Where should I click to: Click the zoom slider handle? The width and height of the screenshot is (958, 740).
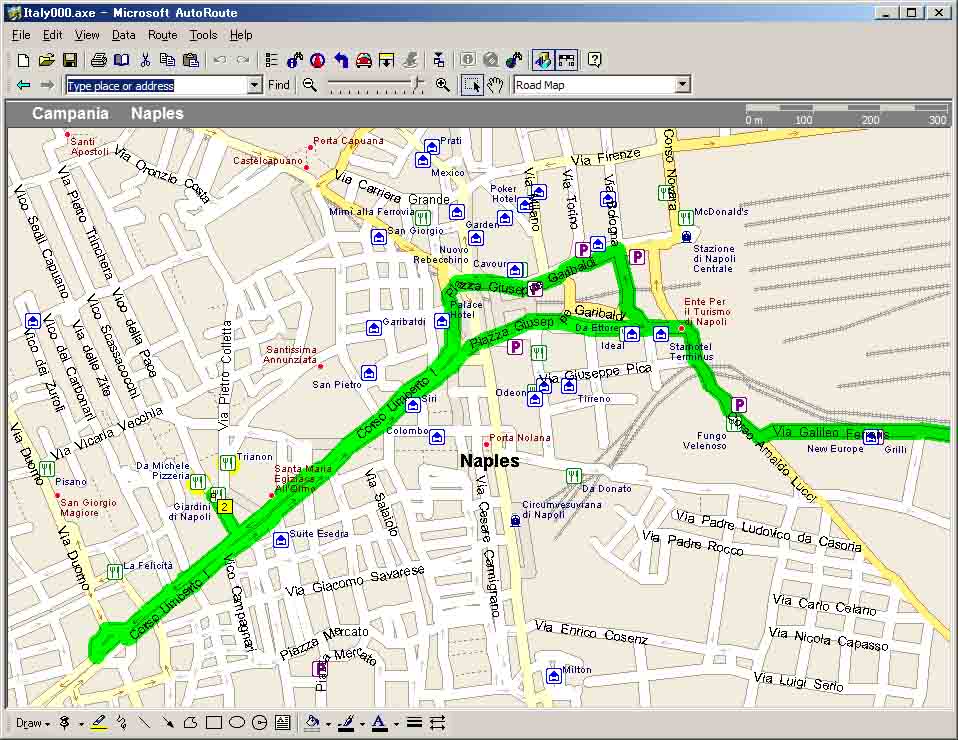coord(418,84)
